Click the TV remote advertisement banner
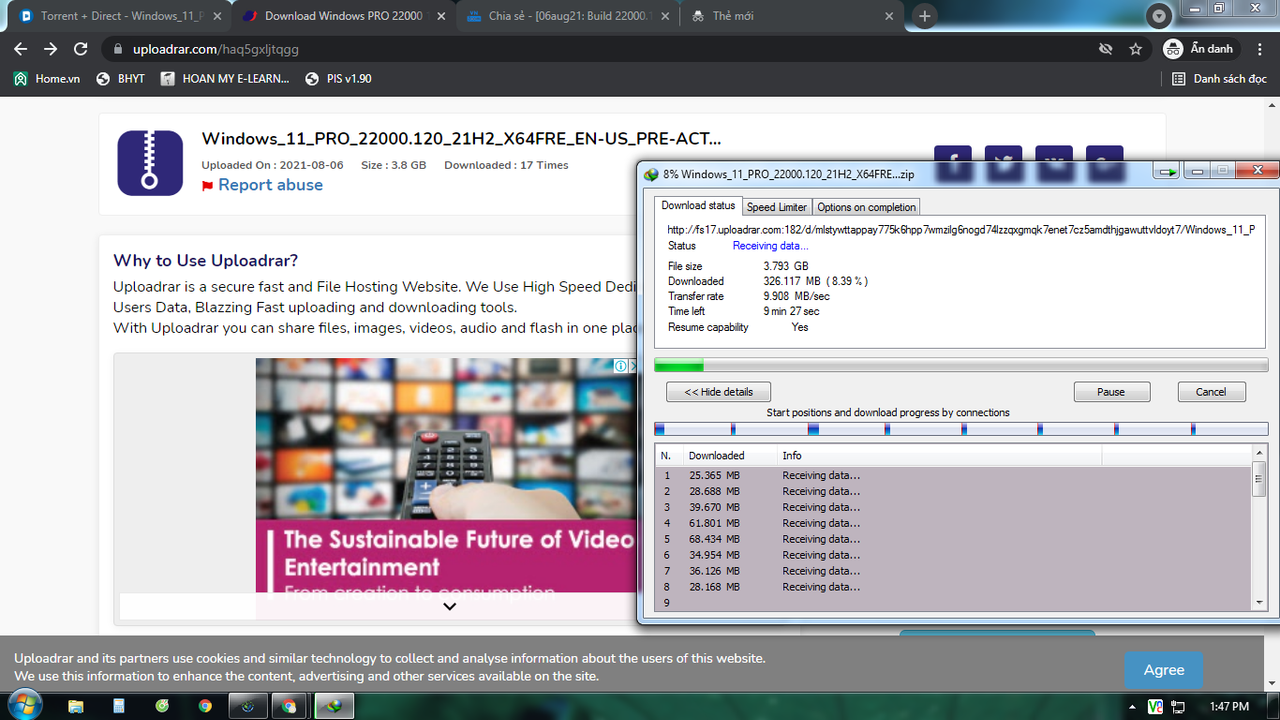The width and height of the screenshot is (1280, 720). point(446,488)
